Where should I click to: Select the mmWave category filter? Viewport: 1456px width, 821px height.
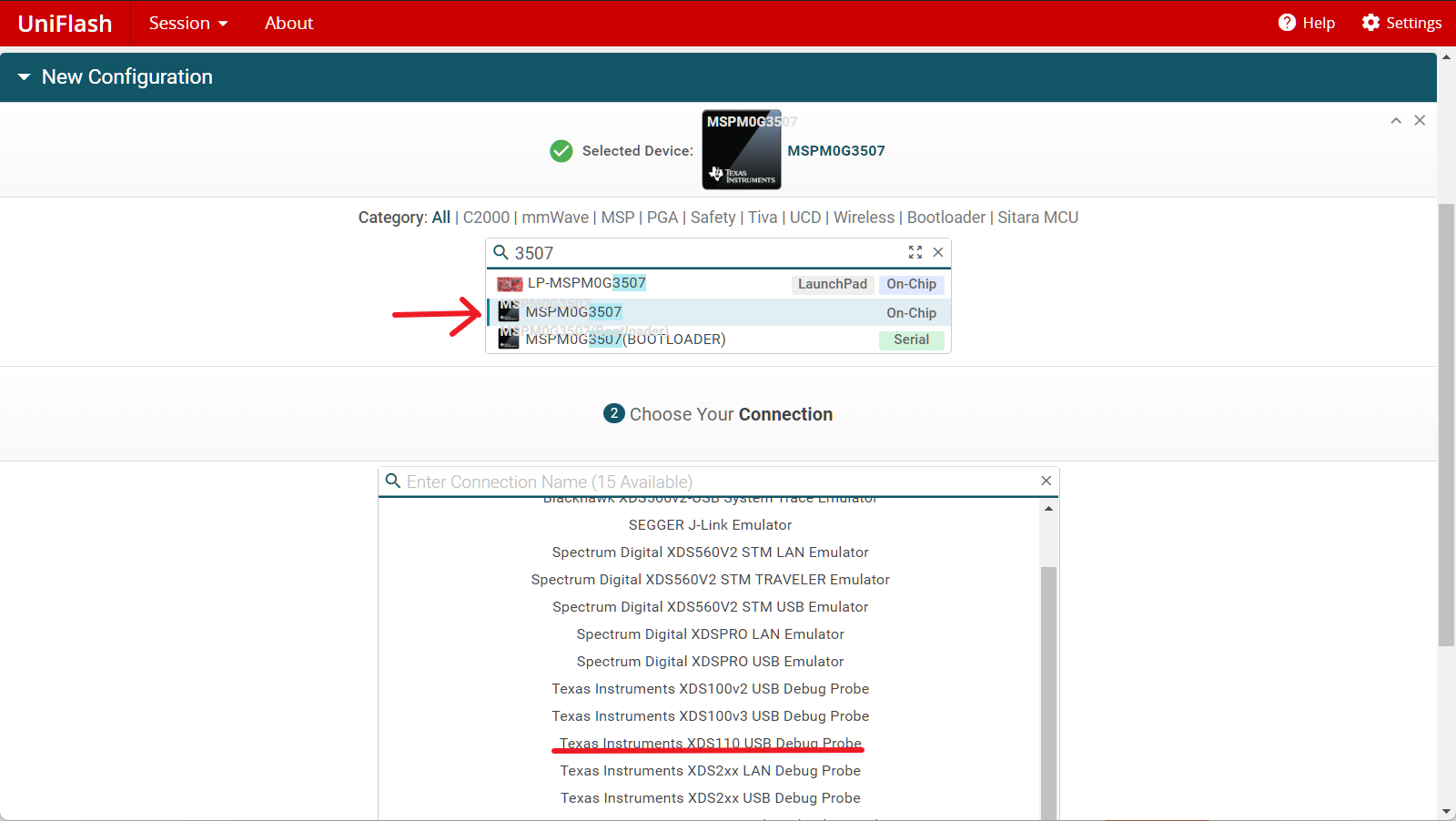[555, 218]
